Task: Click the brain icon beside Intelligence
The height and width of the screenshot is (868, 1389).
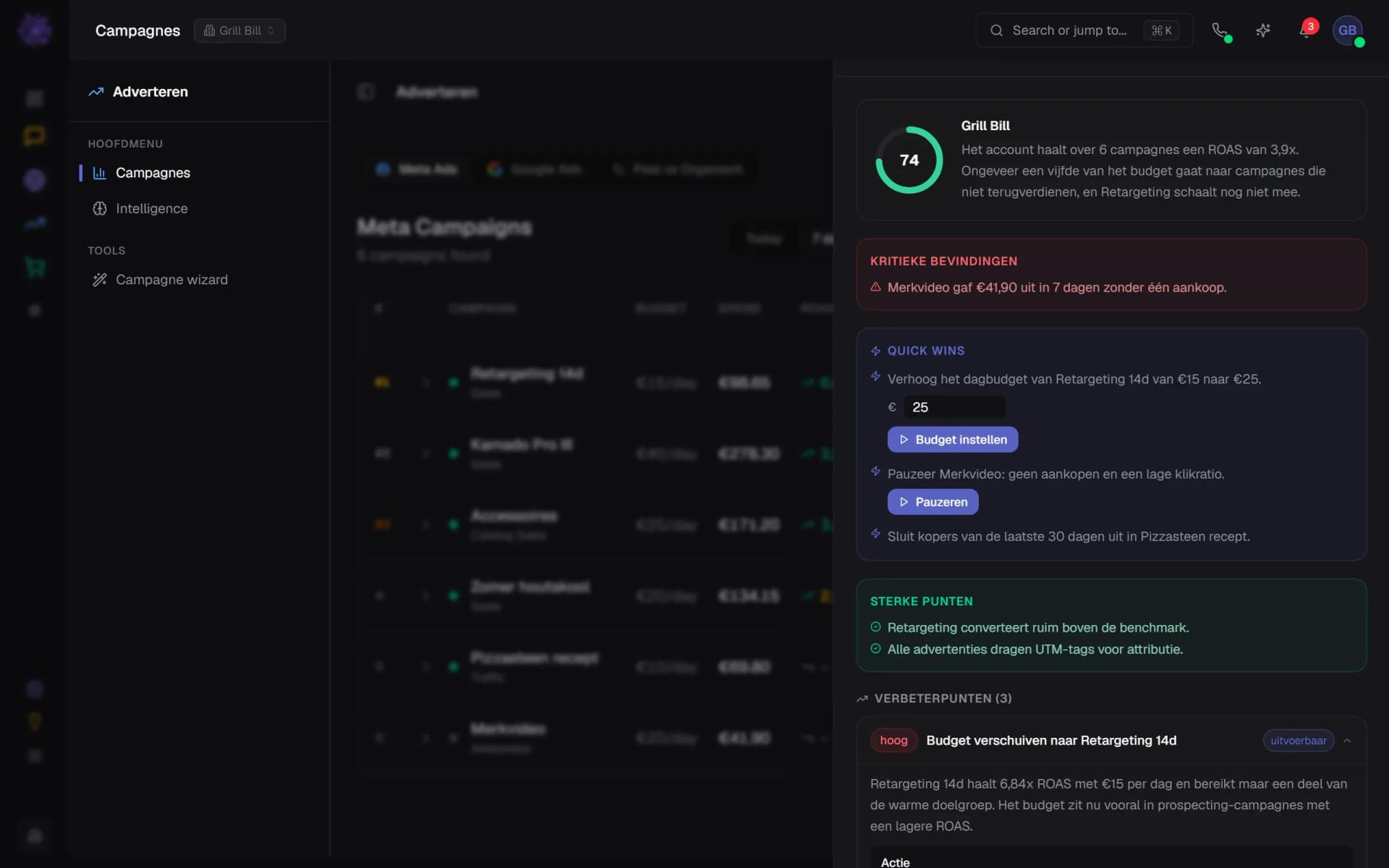Action: click(x=100, y=208)
